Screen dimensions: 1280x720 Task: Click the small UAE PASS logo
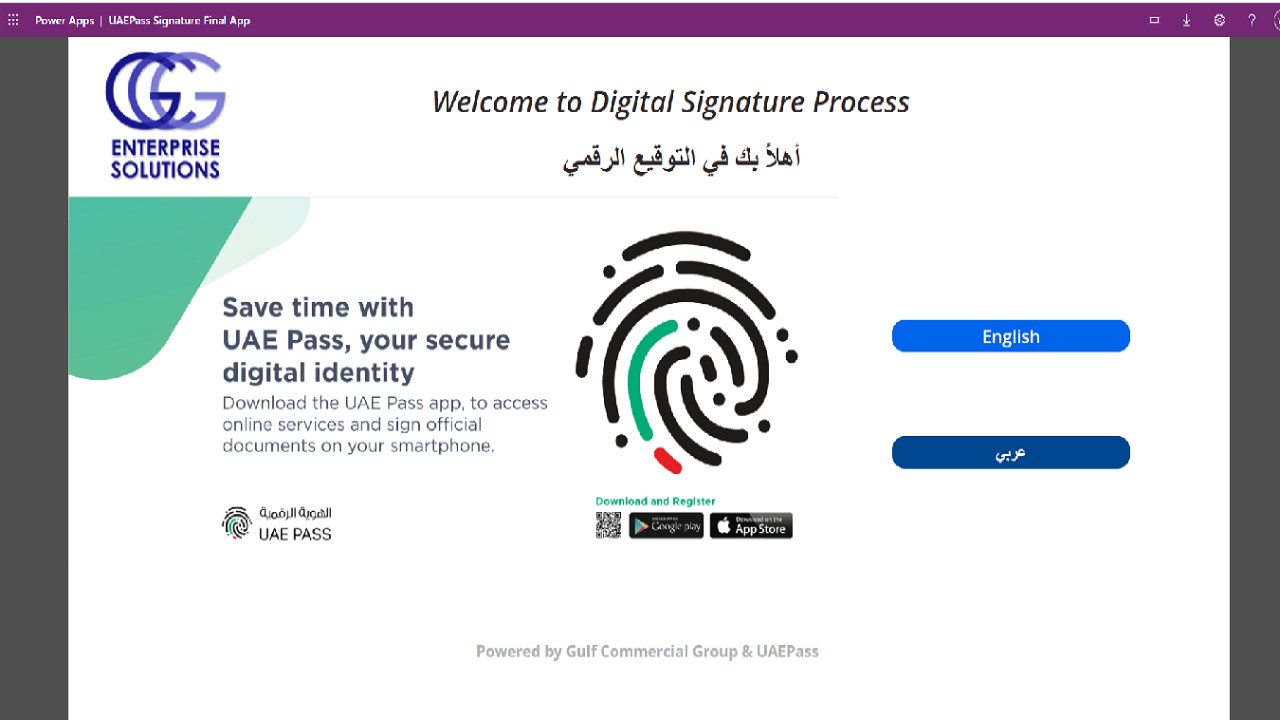point(277,523)
